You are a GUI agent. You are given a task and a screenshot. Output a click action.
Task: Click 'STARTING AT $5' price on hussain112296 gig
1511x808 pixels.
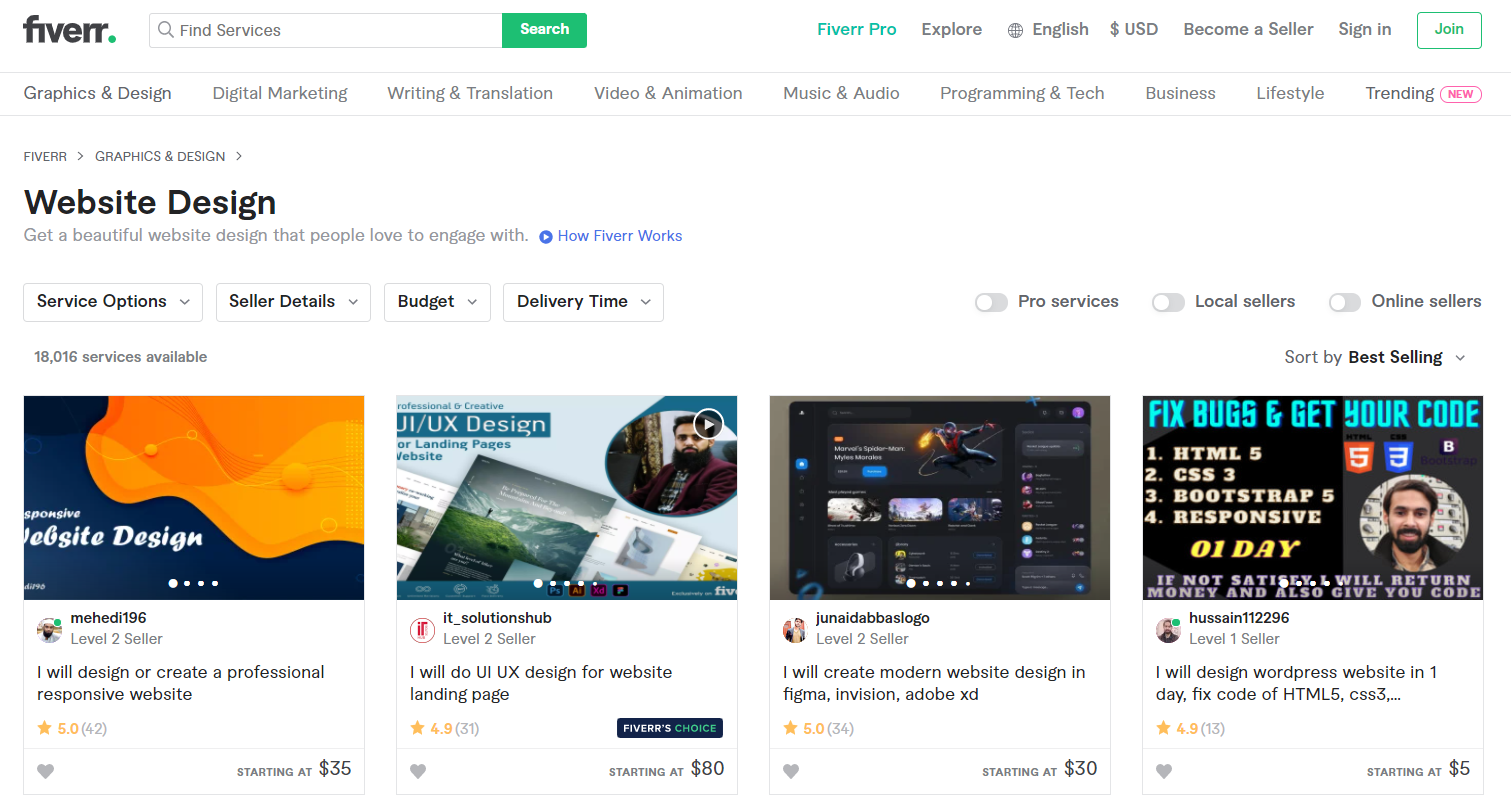click(1419, 769)
